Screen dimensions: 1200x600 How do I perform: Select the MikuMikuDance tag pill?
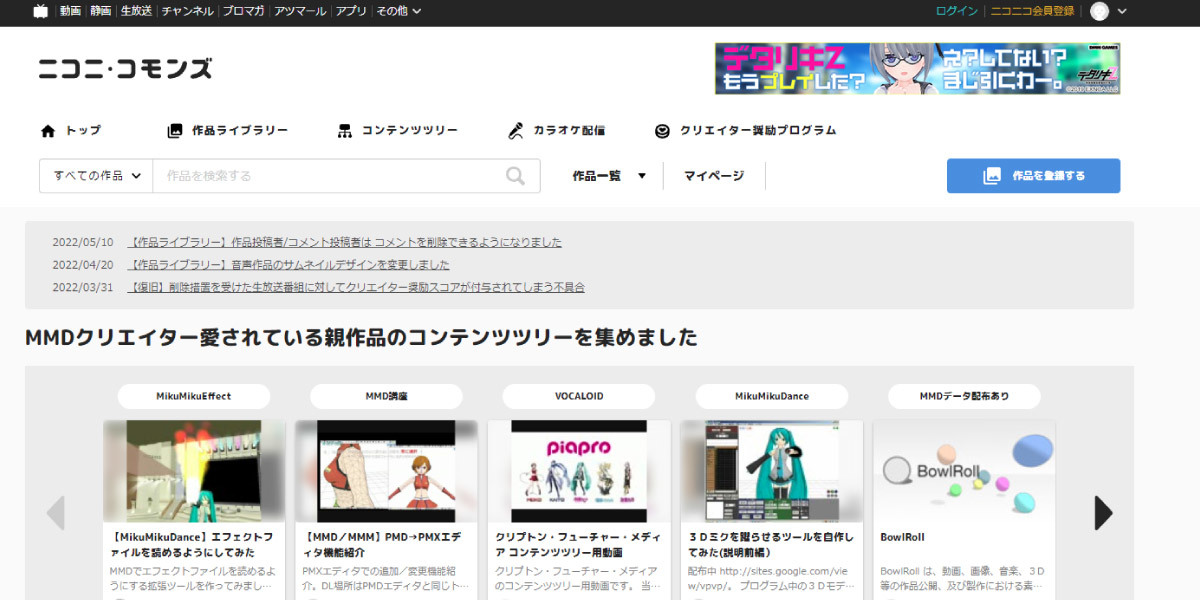[772, 396]
